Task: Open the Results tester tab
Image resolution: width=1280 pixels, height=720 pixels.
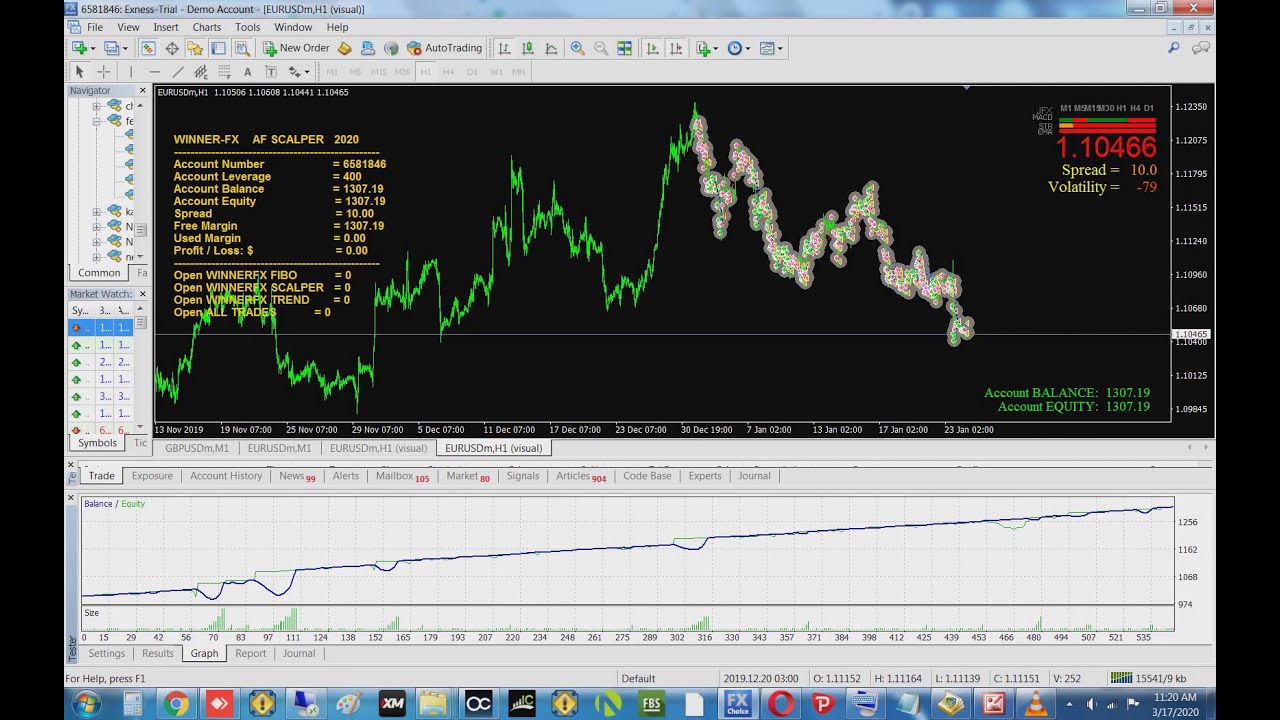Action: pos(157,653)
